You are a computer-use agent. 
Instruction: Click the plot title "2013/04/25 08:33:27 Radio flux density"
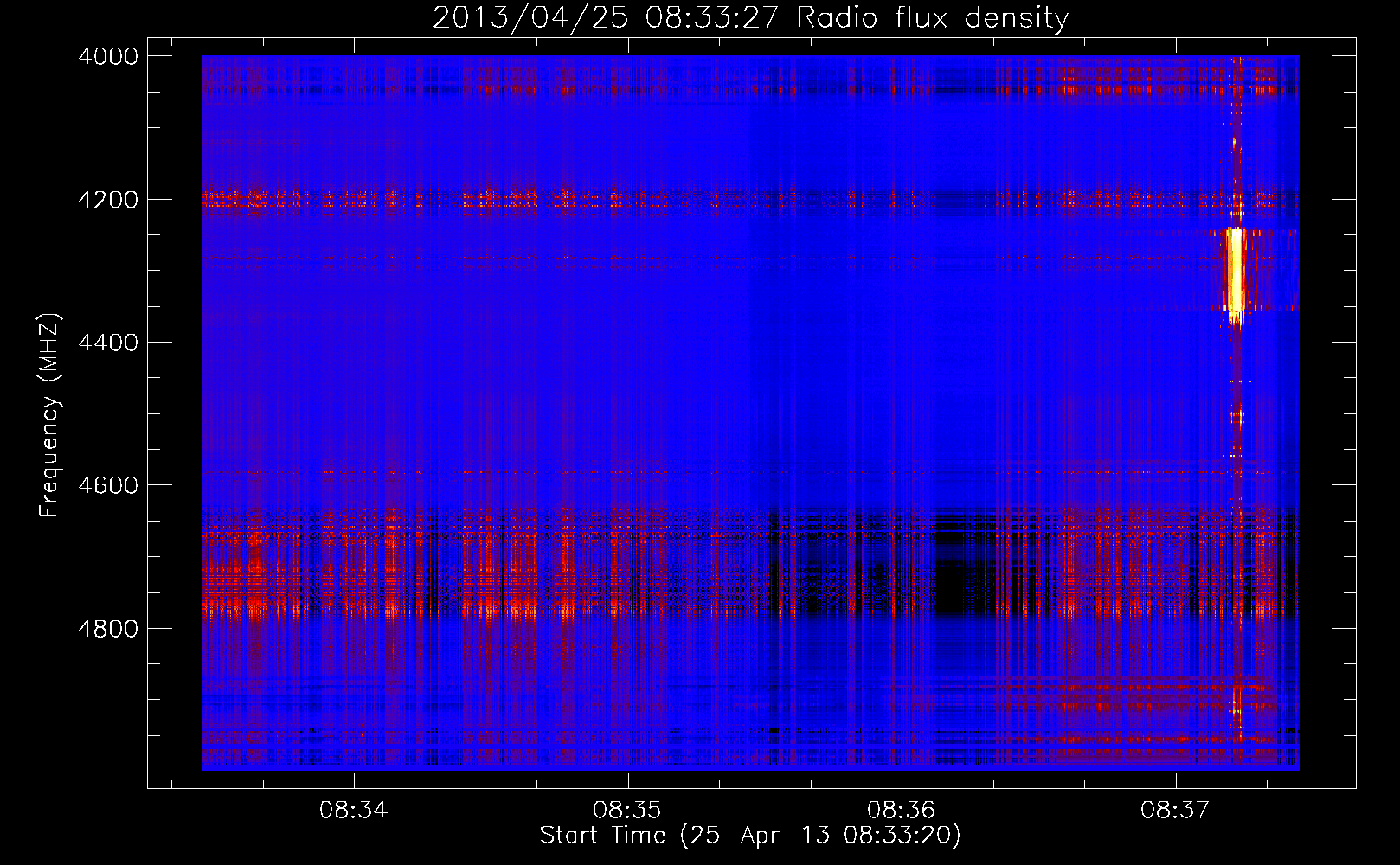750,17
